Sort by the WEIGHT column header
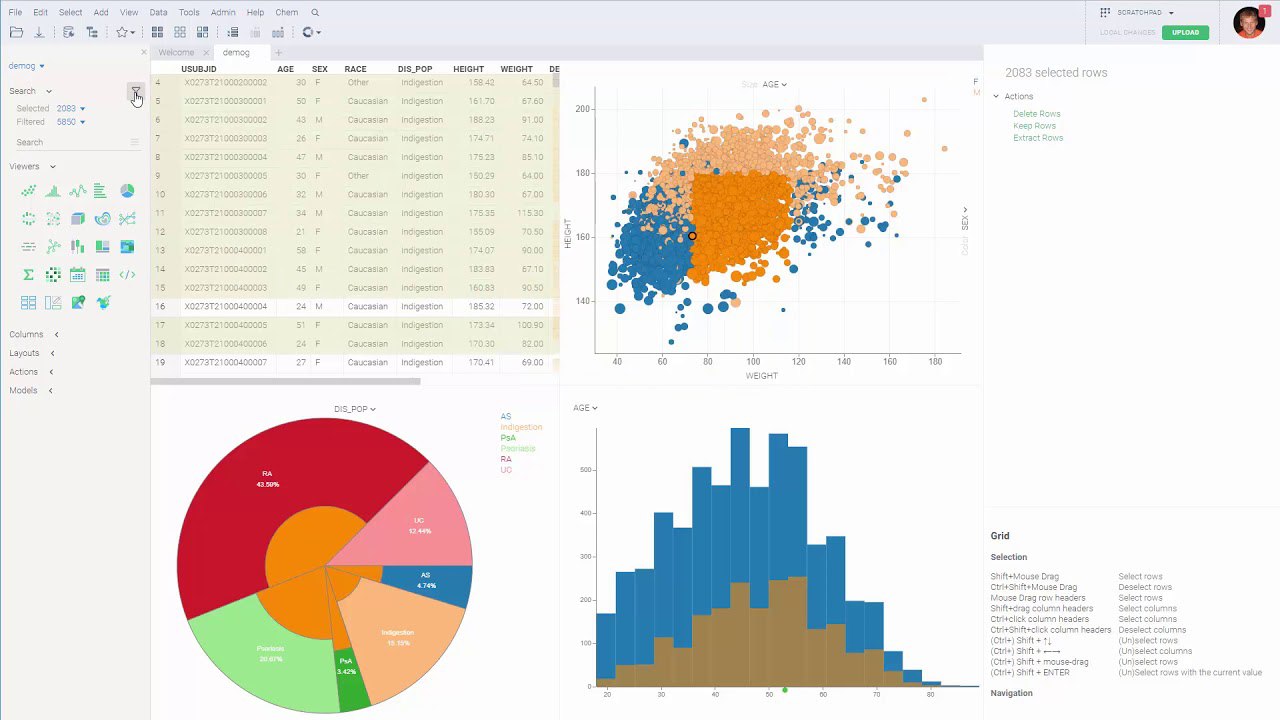This screenshot has height=720, width=1280. click(x=516, y=69)
